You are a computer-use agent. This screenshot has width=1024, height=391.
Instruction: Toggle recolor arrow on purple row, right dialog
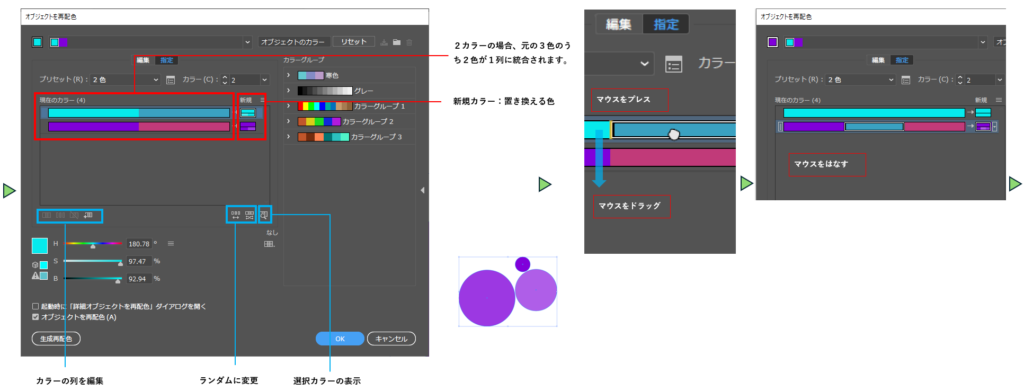click(970, 127)
